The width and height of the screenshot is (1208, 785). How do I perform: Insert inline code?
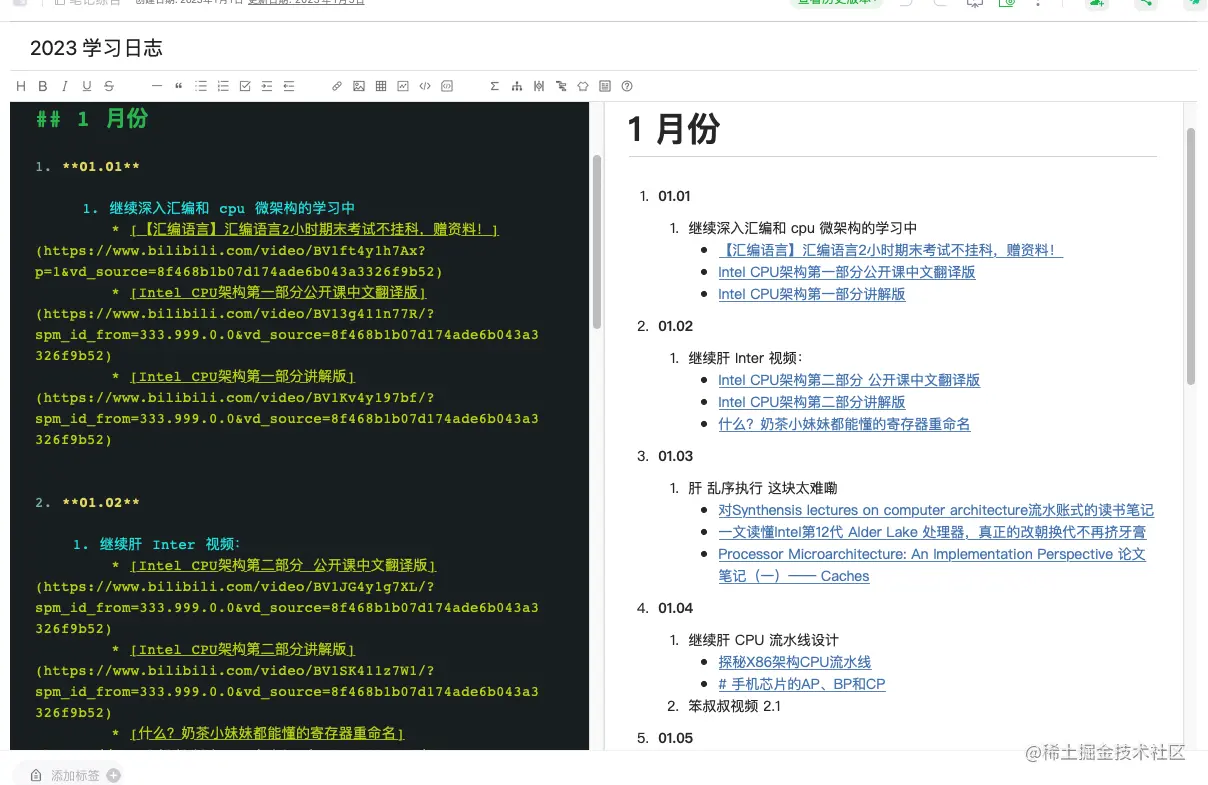(x=425, y=86)
